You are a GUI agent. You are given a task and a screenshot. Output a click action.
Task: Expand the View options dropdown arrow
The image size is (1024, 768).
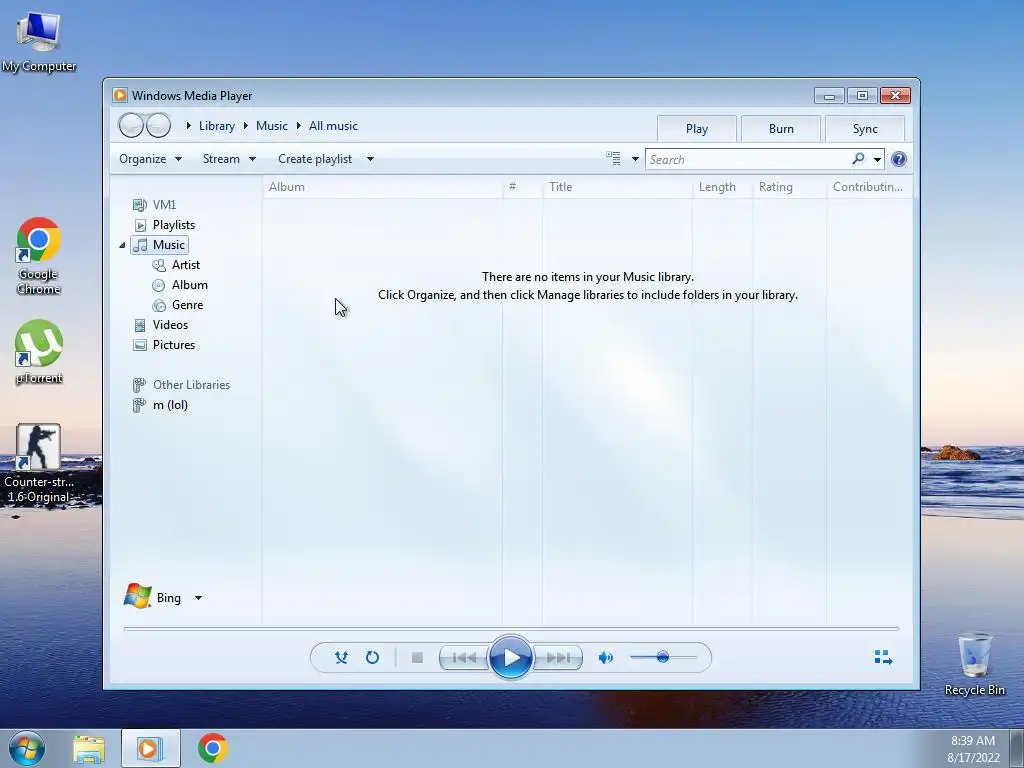tap(635, 159)
